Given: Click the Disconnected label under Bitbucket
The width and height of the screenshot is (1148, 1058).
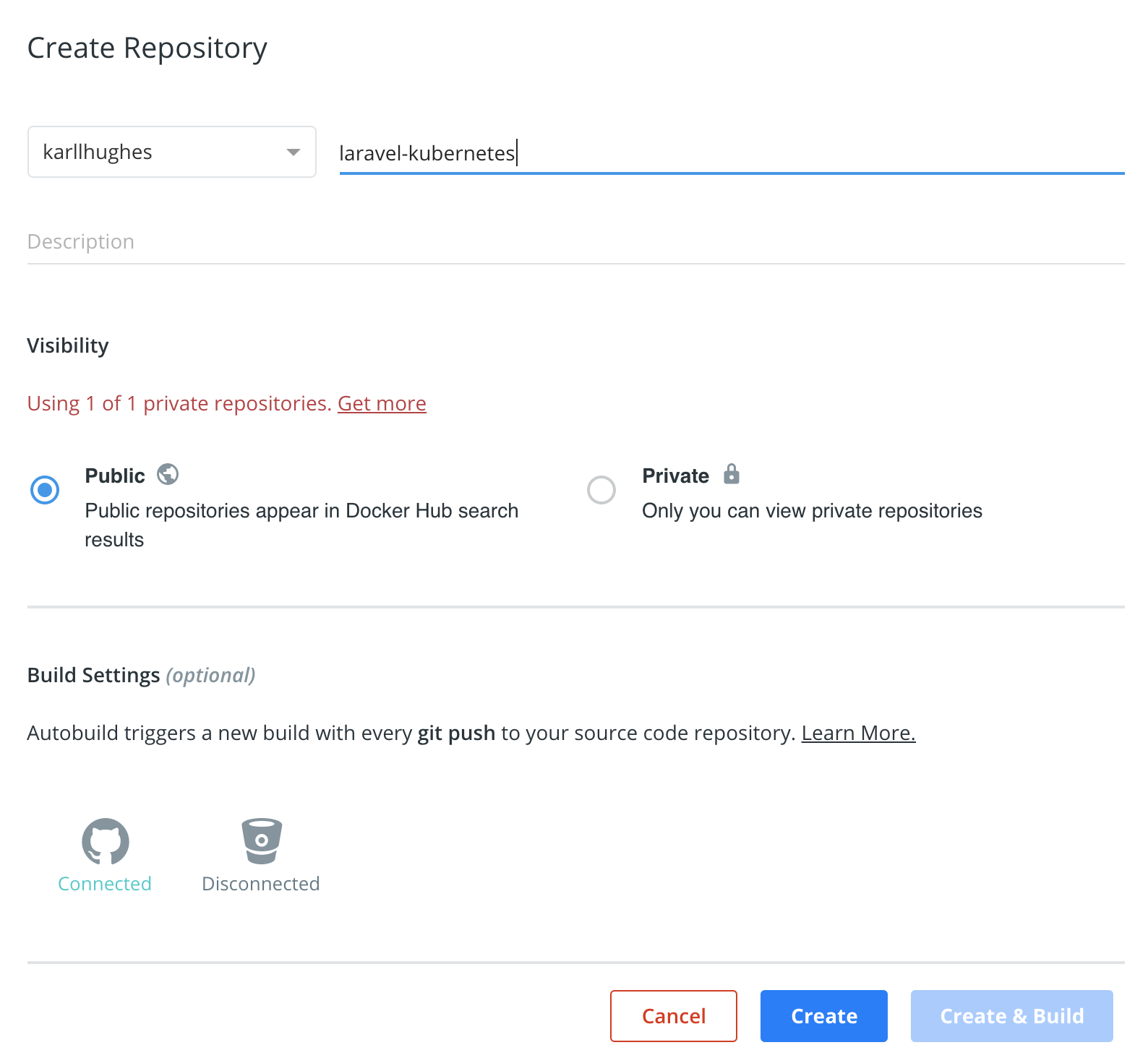Looking at the screenshot, I should click(x=261, y=884).
